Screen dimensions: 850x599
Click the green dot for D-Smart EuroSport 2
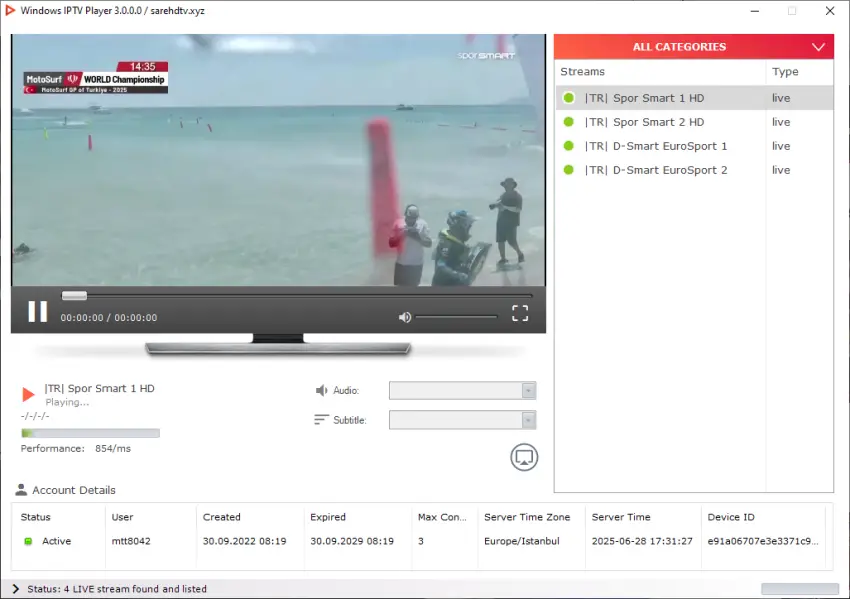569,170
